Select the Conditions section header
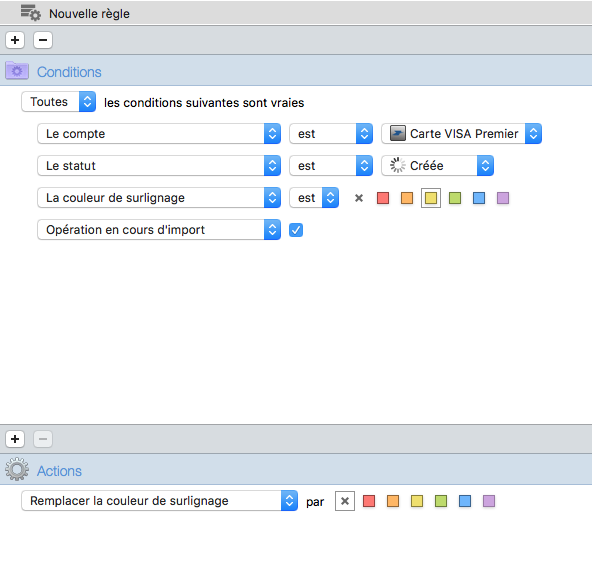This screenshot has width=592, height=581. pyautogui.click(x=69, y=72)
